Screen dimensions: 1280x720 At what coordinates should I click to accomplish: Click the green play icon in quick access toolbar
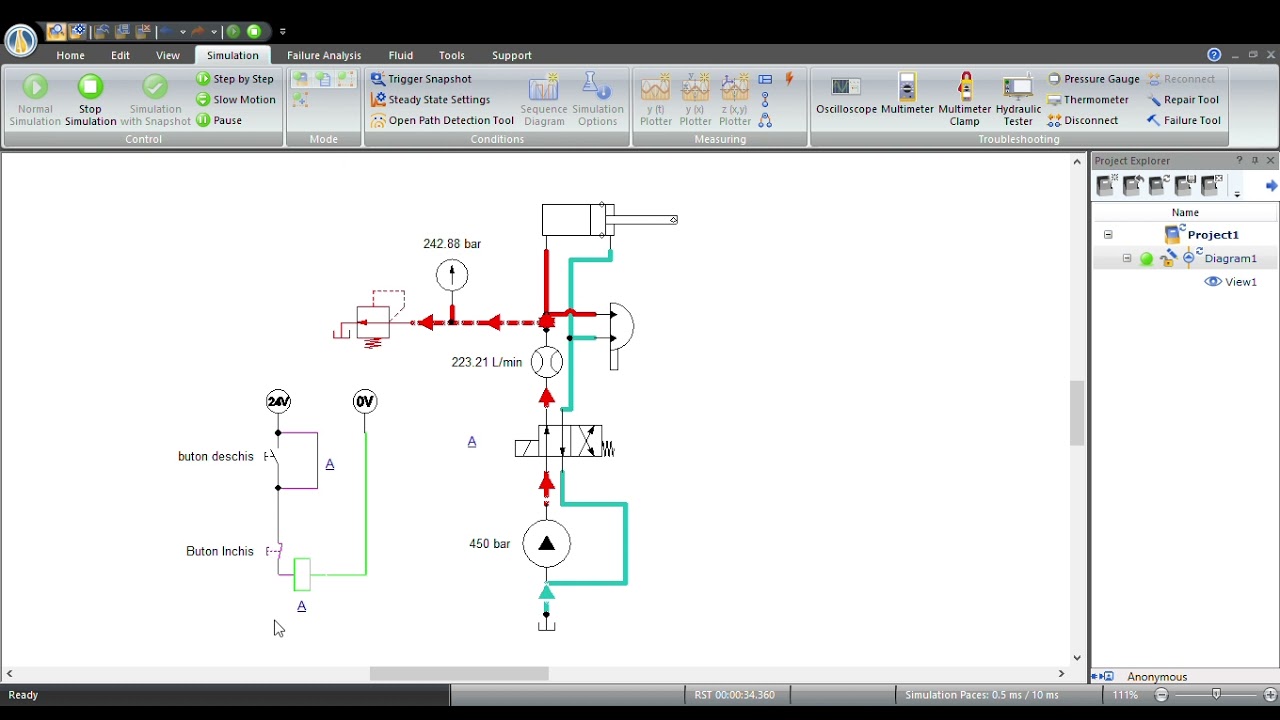click(233, 31)
